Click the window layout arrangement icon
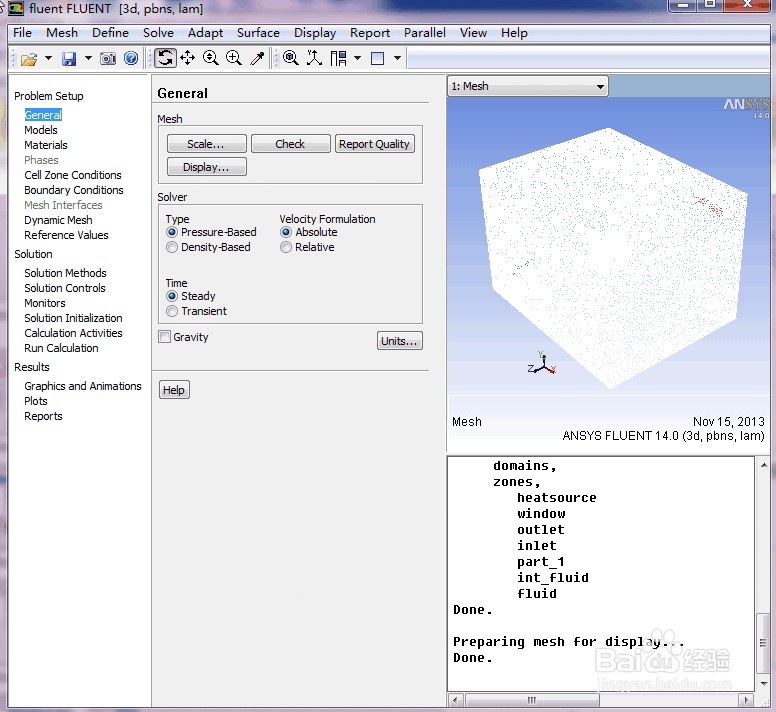This screenshot has width=776, height=712. coord(339,58)
